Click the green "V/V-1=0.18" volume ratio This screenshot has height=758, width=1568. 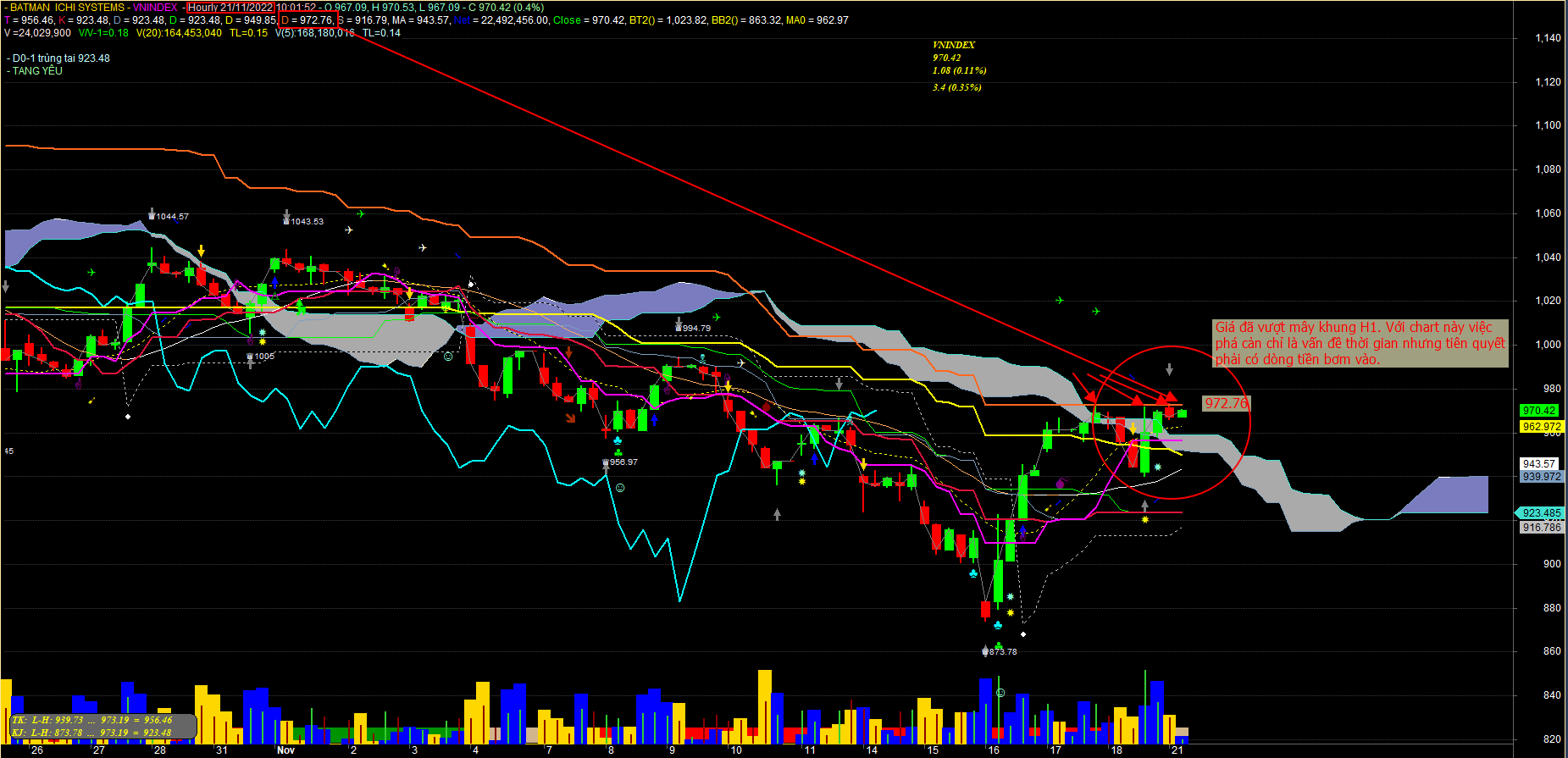pos(103,33)
